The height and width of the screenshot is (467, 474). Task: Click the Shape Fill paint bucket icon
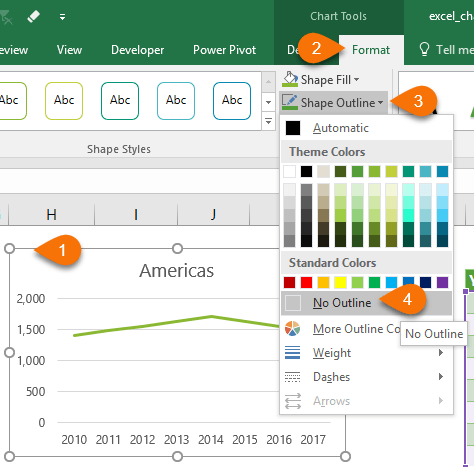coord(290,79)
